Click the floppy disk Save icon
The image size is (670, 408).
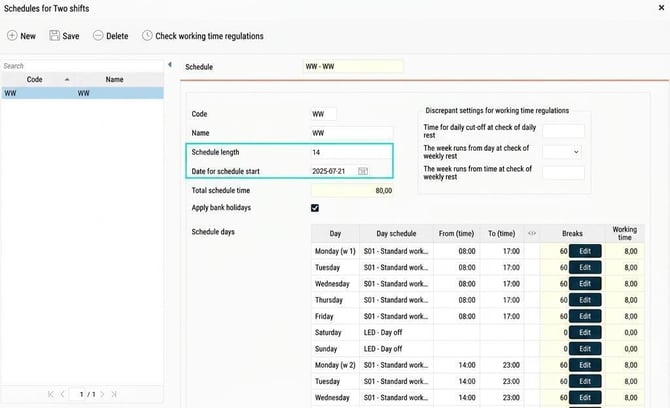pos(54,35)
